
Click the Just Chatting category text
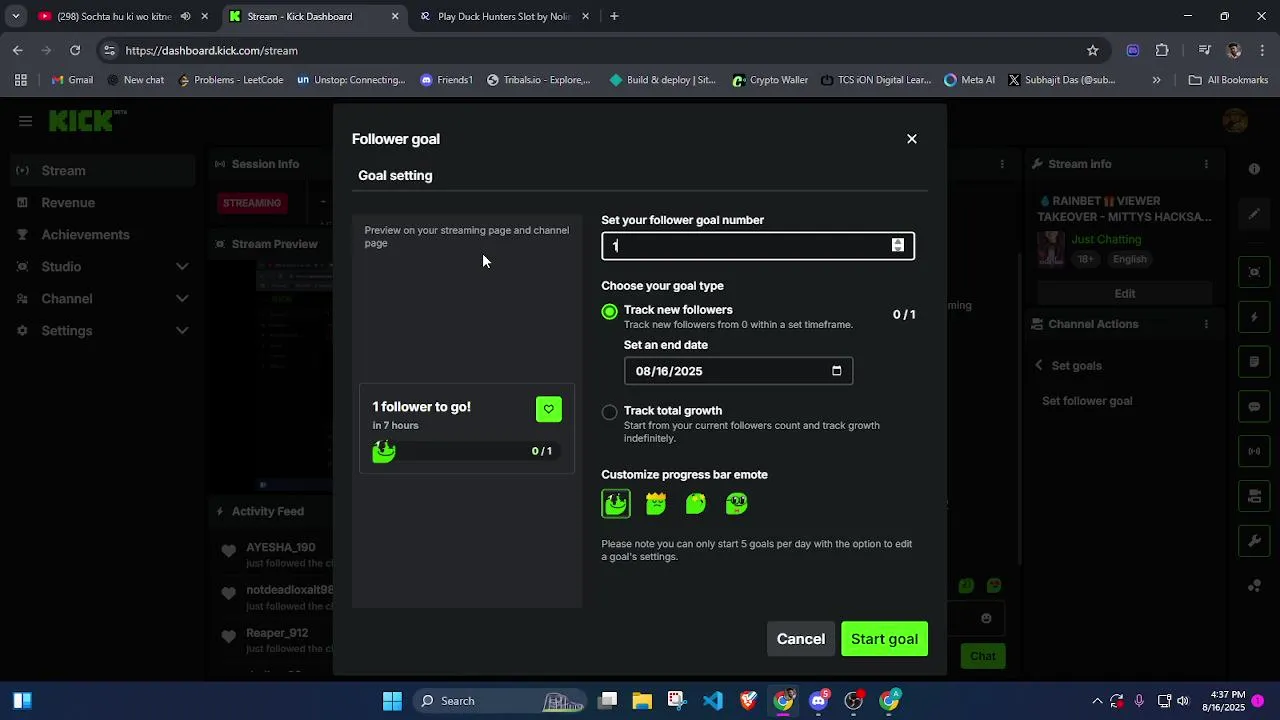pos(1106,239)
